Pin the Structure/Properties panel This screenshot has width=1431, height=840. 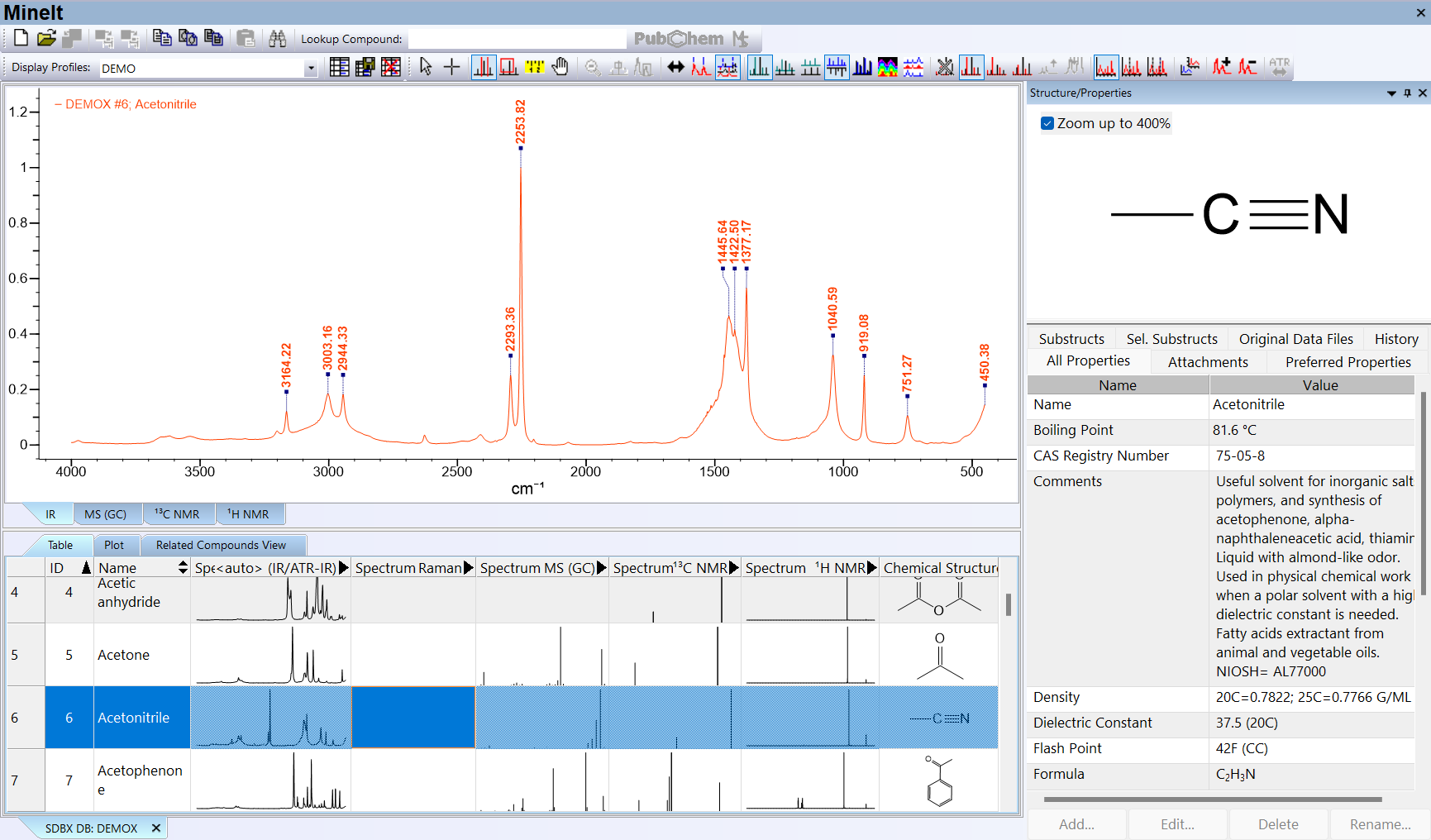pos(1407,93)
